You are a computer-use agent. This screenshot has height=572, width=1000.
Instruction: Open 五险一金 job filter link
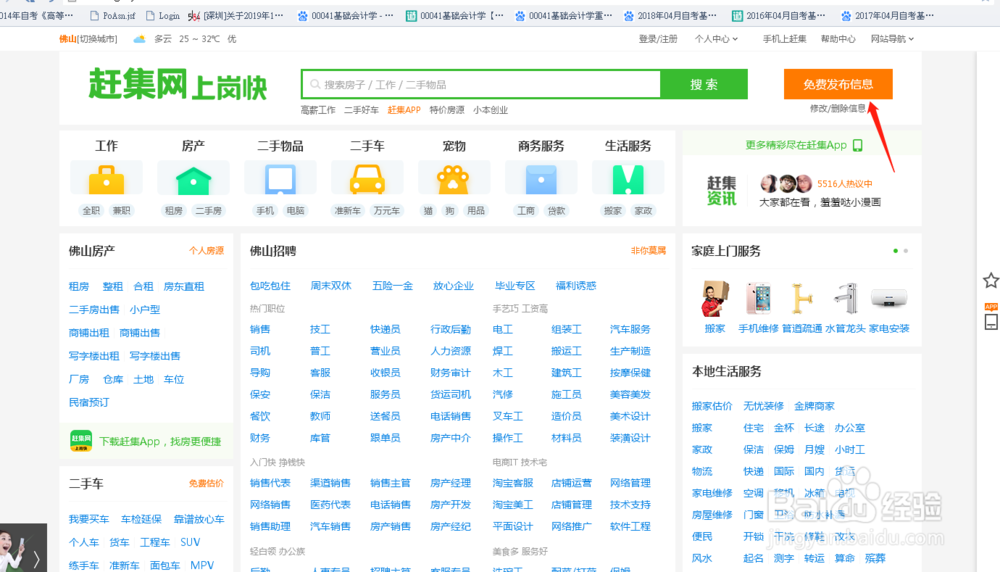pos(392,286)
